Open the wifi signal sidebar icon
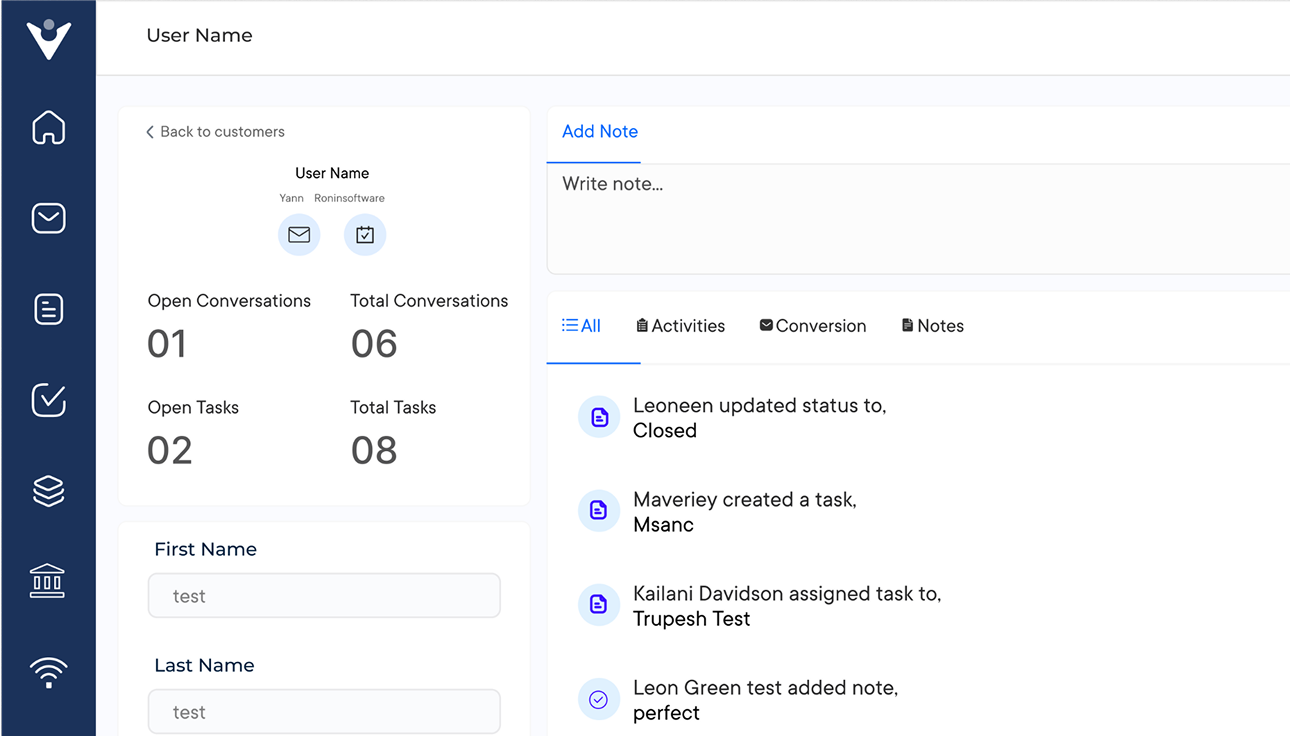Viewport: 1290px width, 736px height. click(48, 672)
